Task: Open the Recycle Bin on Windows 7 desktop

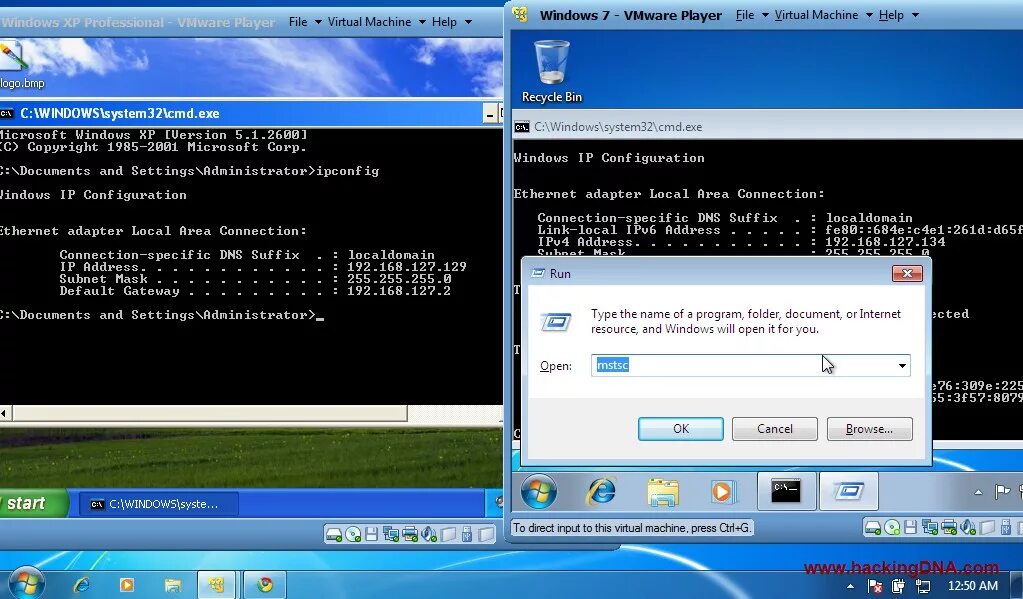Action: click(x=551, y=70)
